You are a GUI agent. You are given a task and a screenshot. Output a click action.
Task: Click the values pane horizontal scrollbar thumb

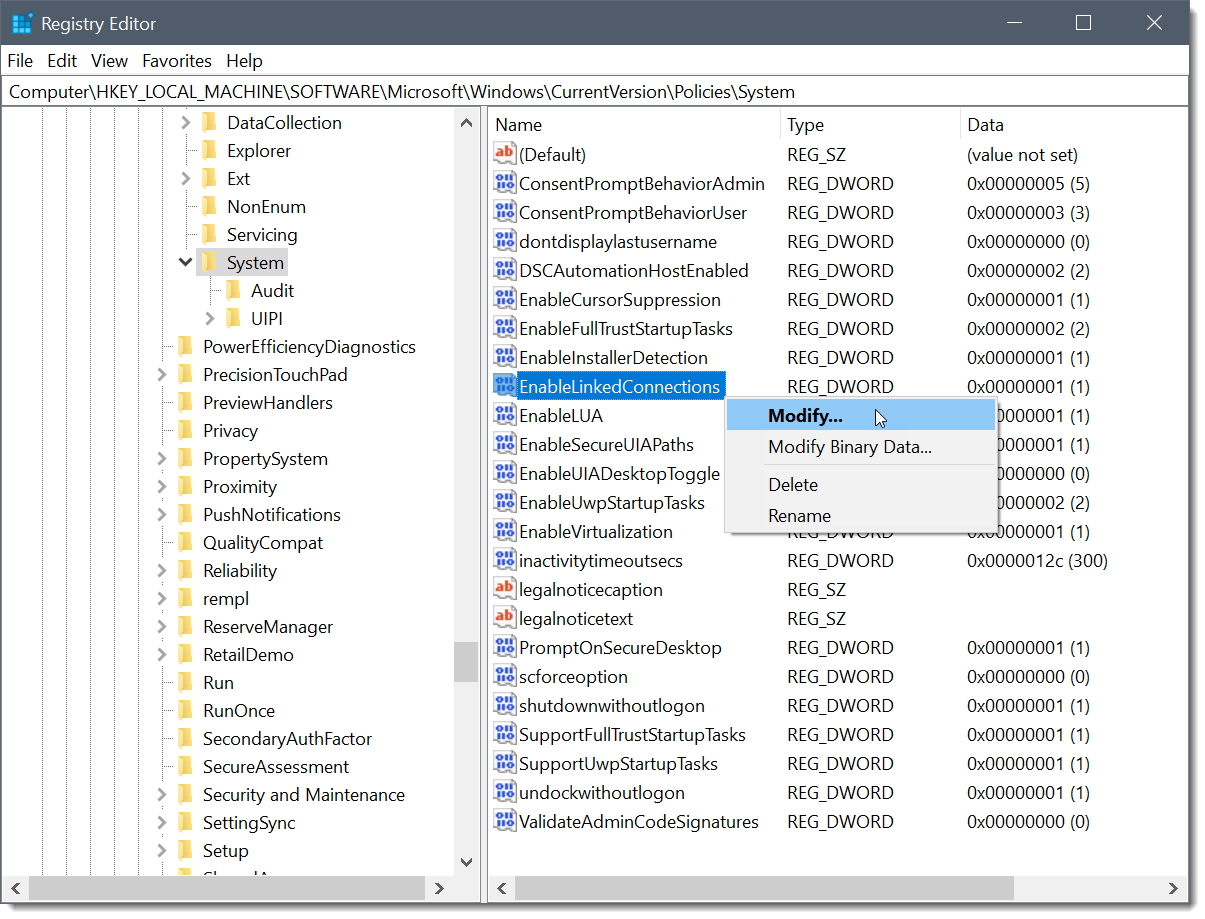[764, 887]
